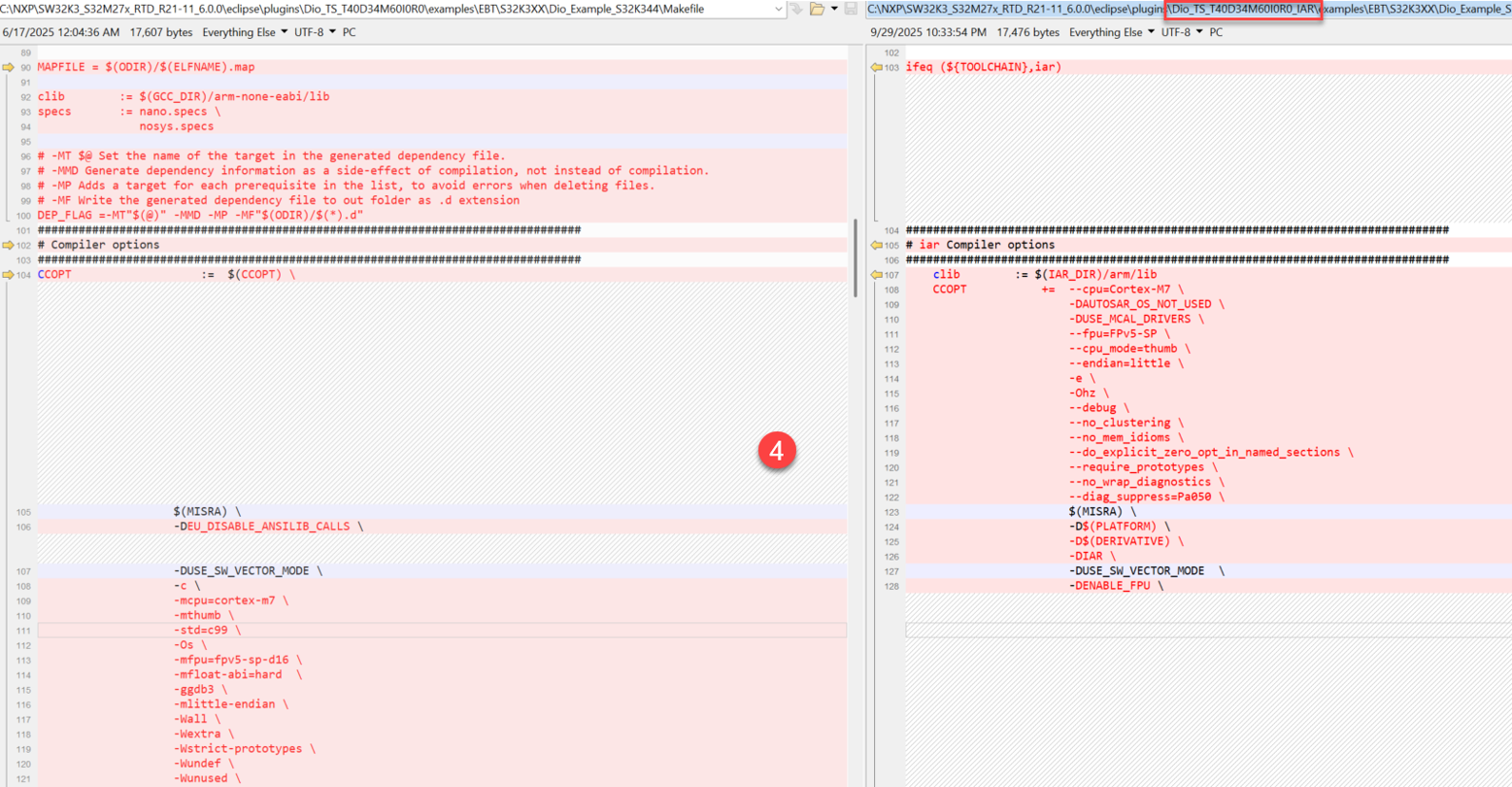Click the --cpu_mode=thumb line
1512x787 pixels.
[1129, 349]
